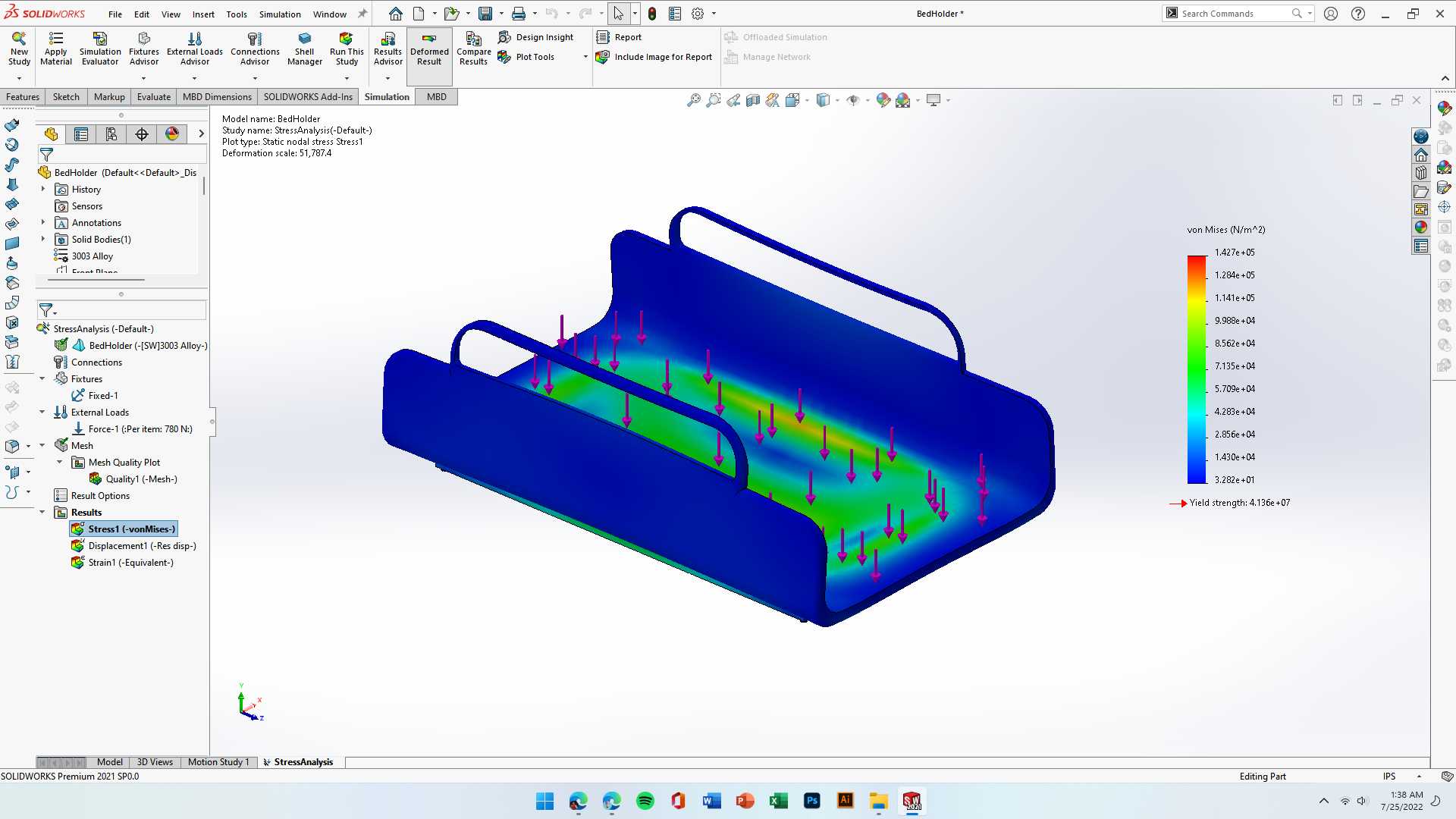Select the DimXpertManager tab
The width and height of the screenshot is (1456, 819).
click(x=142, y=134)
